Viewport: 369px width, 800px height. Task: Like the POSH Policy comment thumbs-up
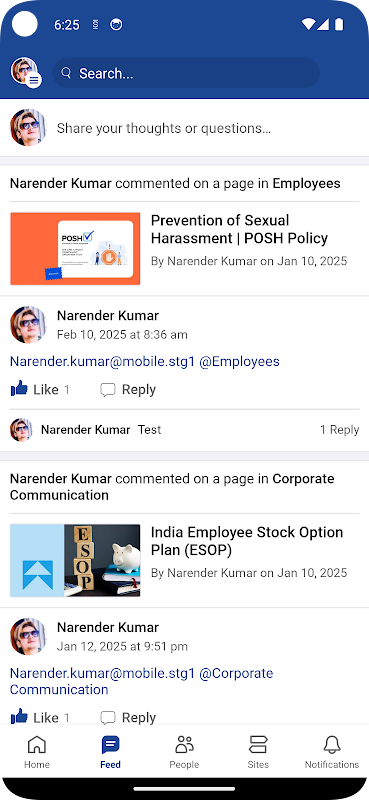(x=19, y=389)
